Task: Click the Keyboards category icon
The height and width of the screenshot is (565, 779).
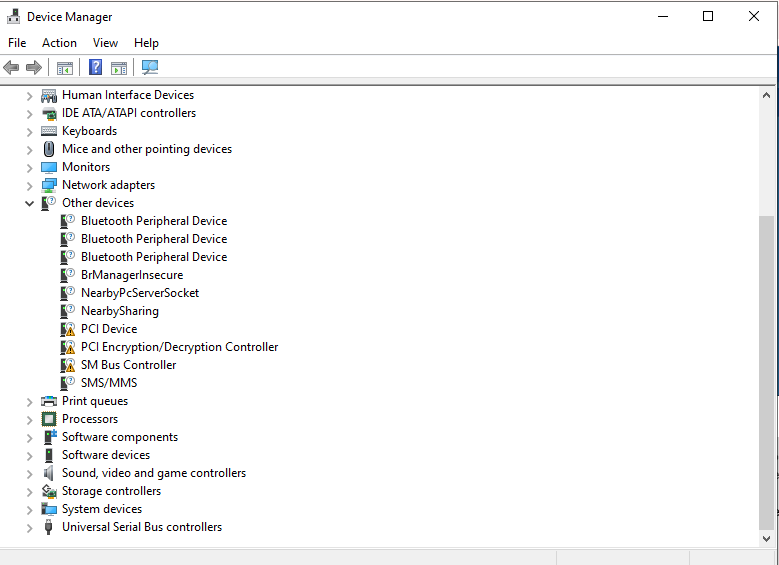Action: tap(49, 131)
